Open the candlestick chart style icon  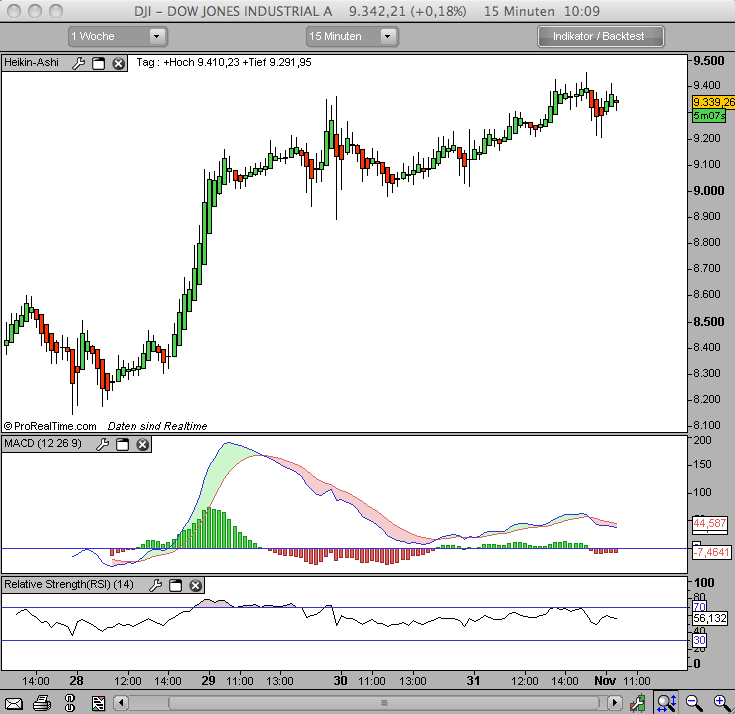click(x=638, y=703)
